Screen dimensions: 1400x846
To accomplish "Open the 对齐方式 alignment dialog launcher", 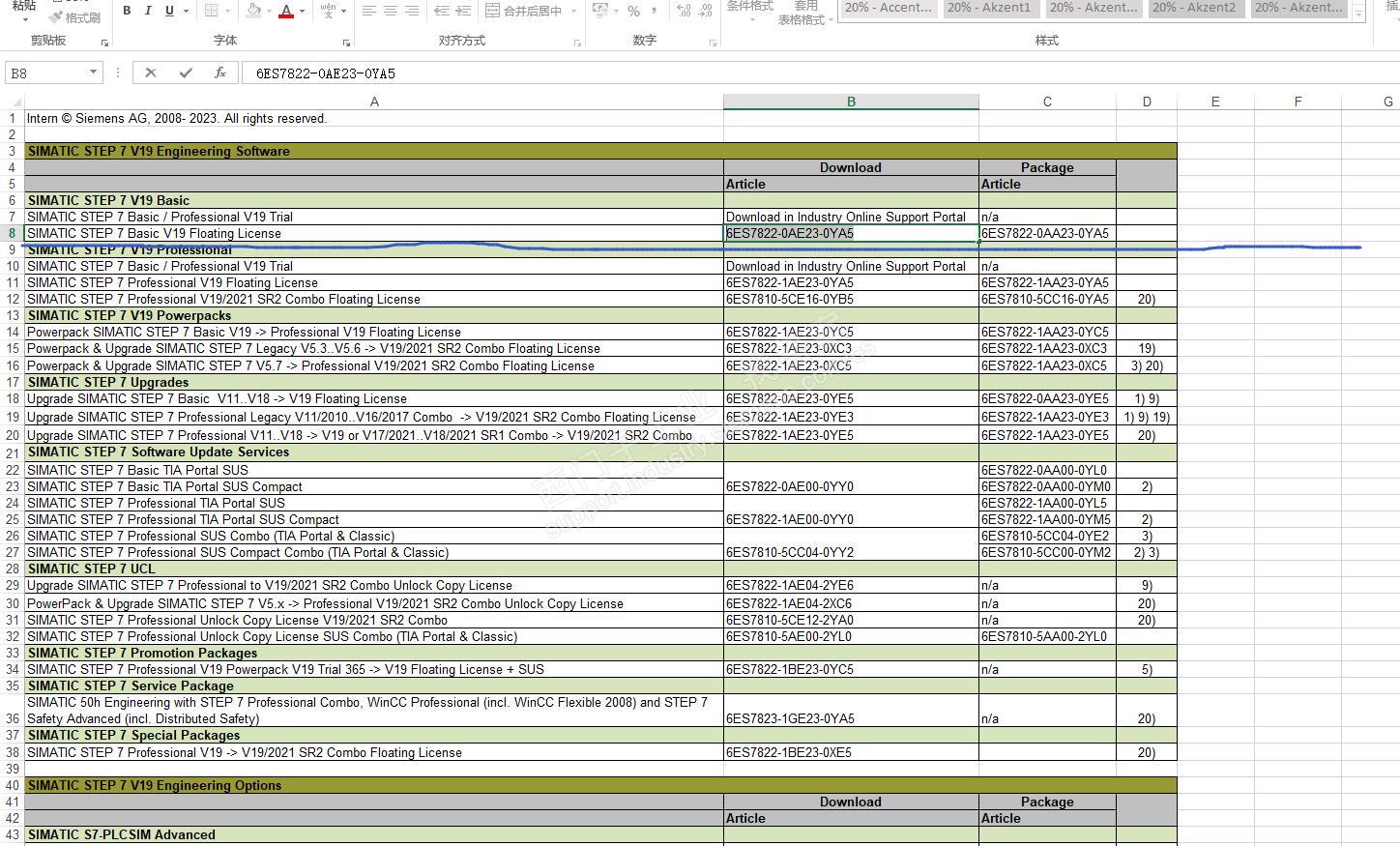I will coord(577,43).
